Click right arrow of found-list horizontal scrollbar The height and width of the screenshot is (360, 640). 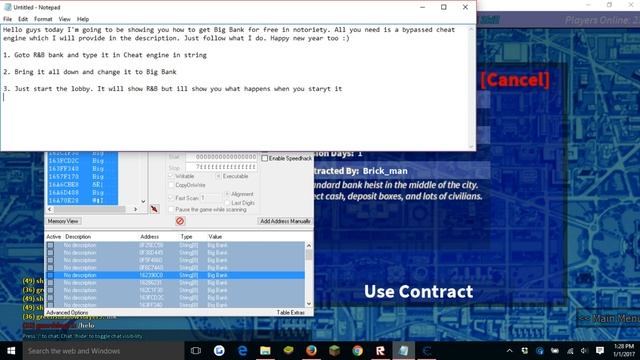(136, 209)
